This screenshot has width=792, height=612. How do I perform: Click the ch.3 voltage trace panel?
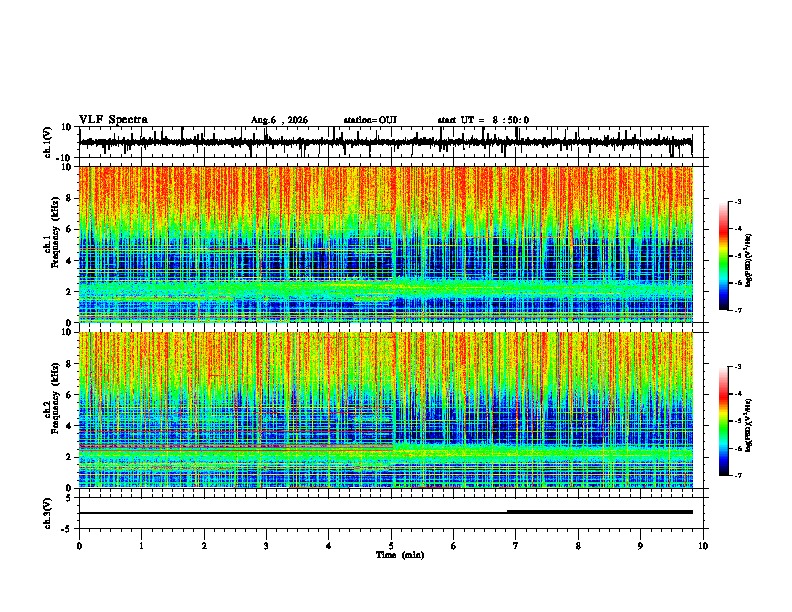tap(391, 513)
